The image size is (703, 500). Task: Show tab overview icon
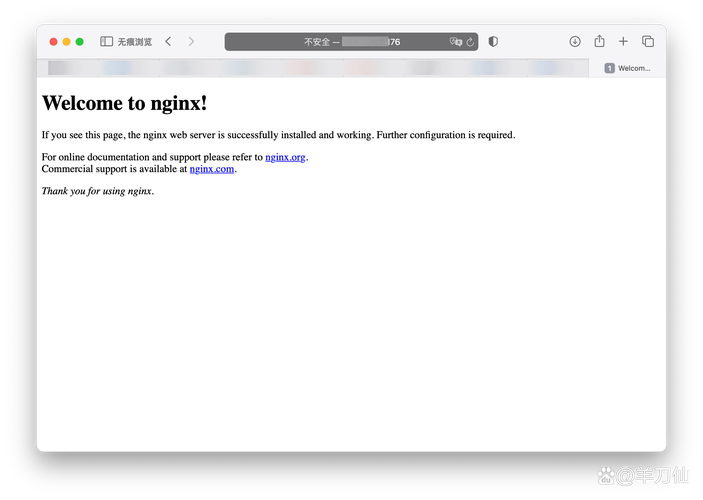[648, 42]
